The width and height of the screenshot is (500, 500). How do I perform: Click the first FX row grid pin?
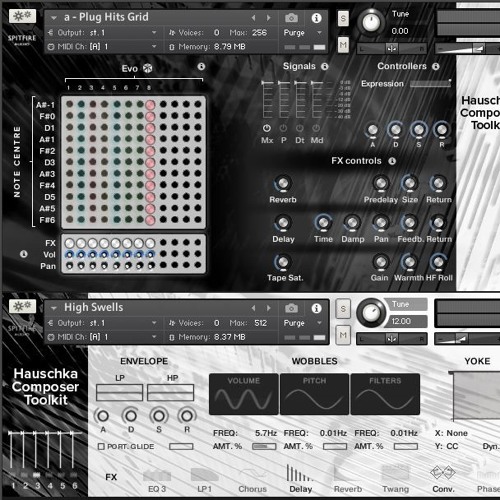click(x=69, y=243)
